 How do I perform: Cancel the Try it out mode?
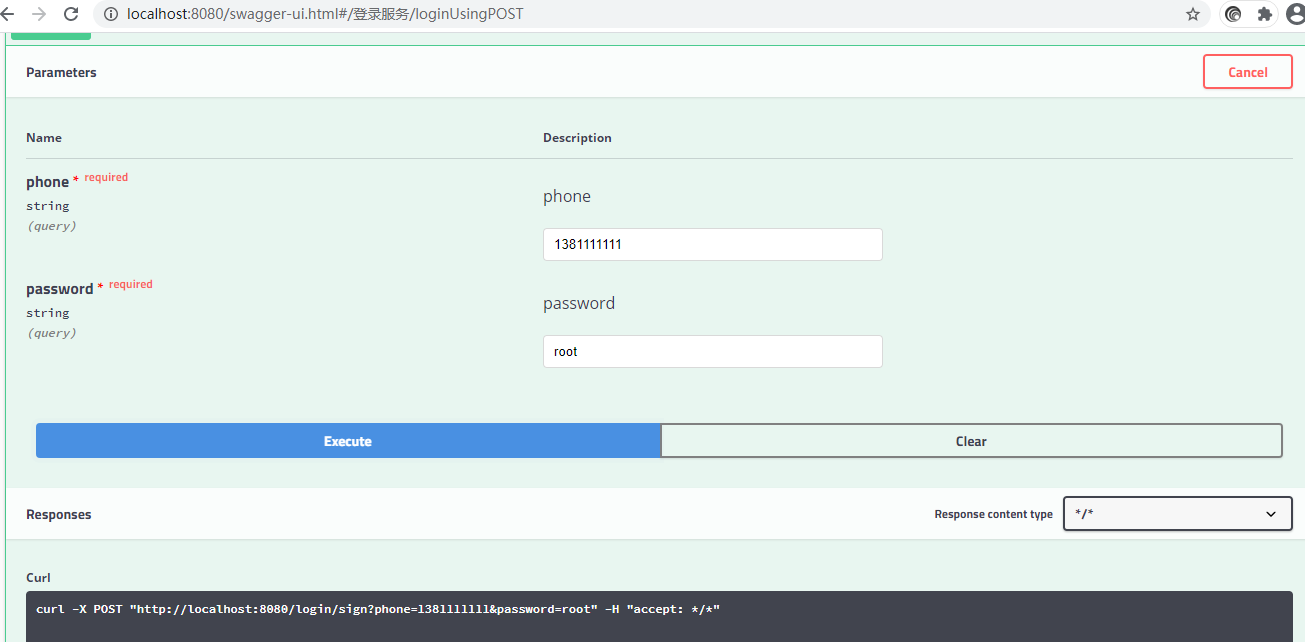pyautogui.click(x=1248, y=72)
